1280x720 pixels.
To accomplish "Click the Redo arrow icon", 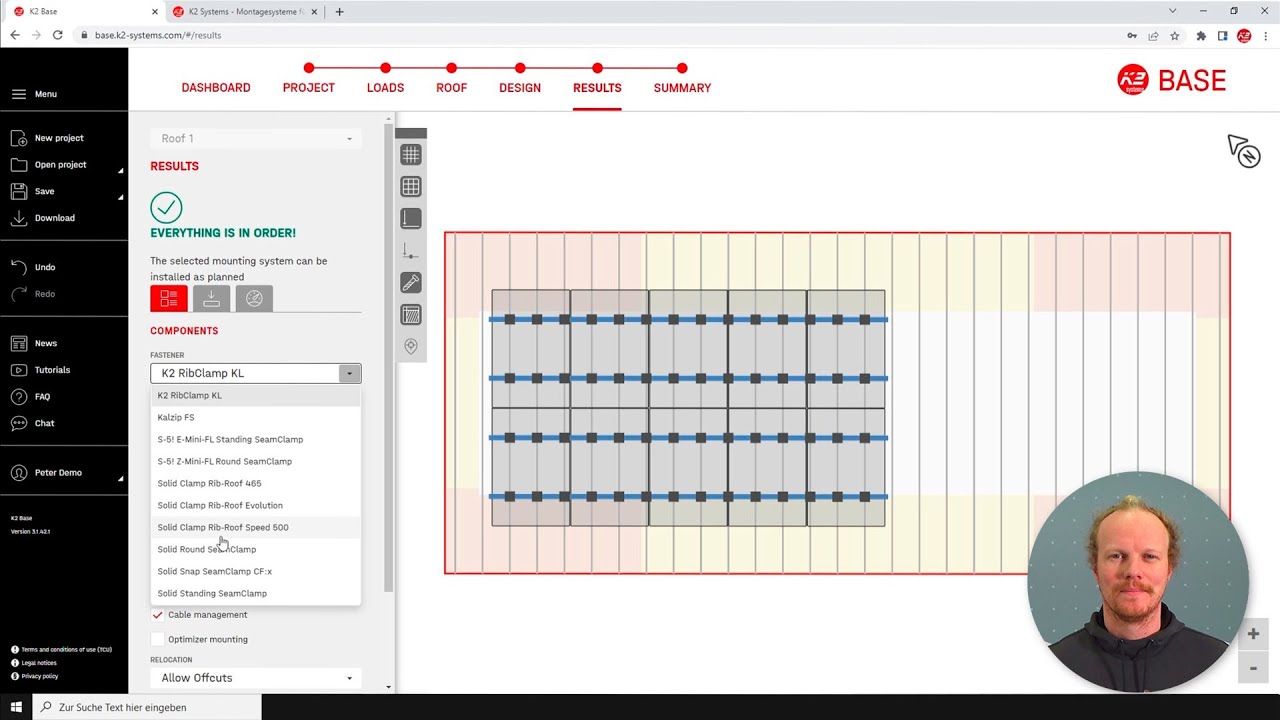I will click(x=19, y=294).
